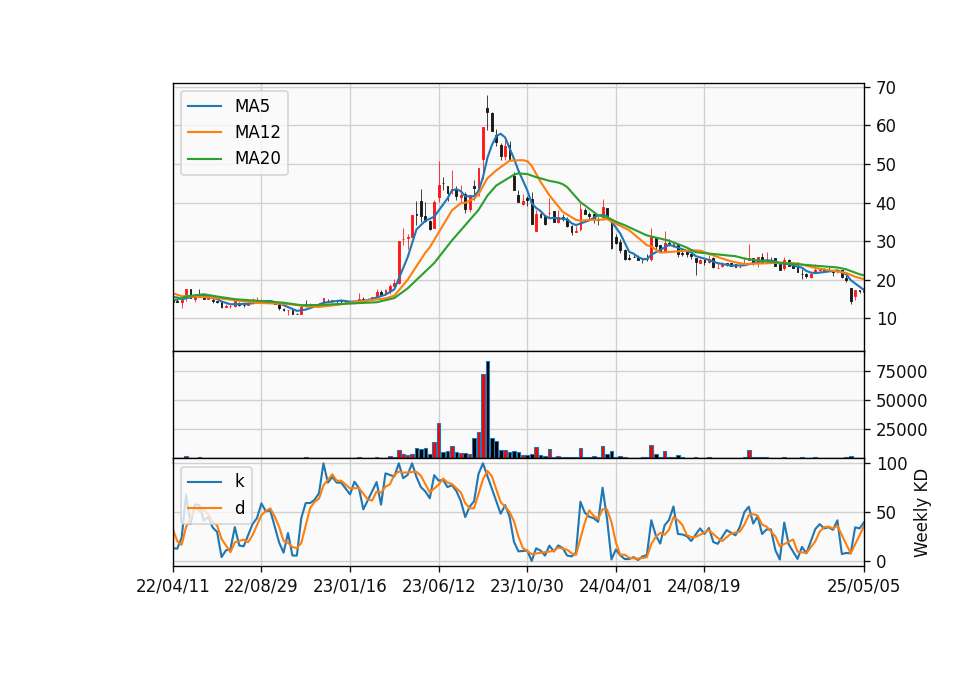
Task: Click the 22/04/11 date tick label
Action: click(x=173, y=586)
